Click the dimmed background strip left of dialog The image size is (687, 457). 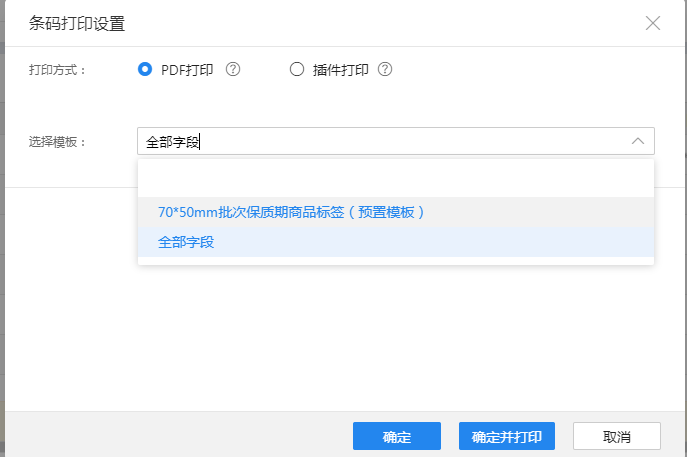pos(2,250)
